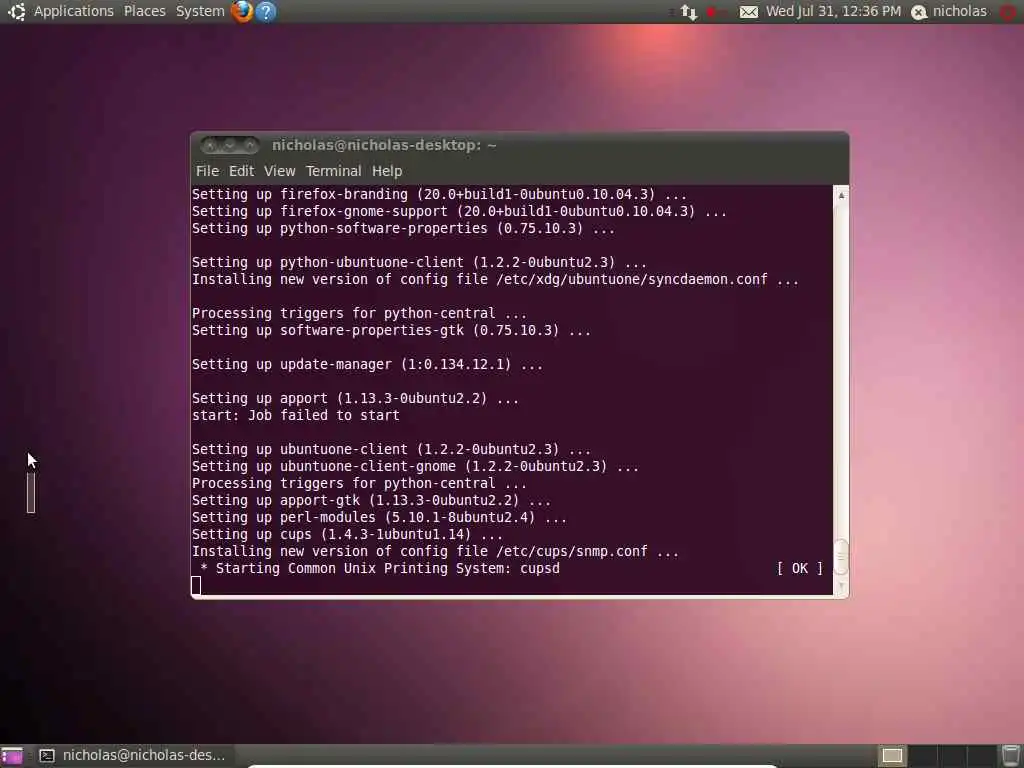Click the '[ OK ]' status text
Viewport: 1024px width, 768px height.
point(799,568)
